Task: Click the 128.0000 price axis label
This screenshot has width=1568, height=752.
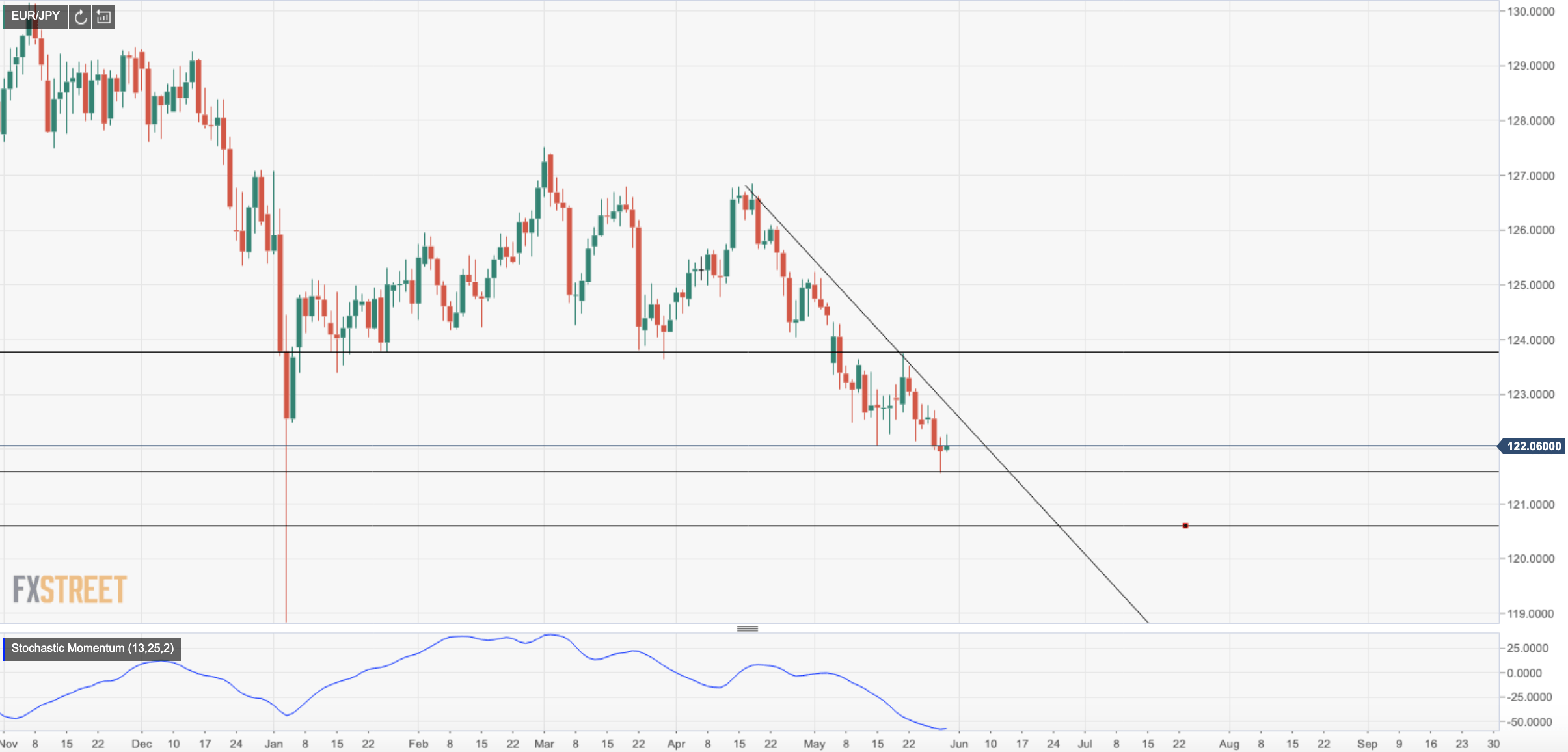Action: (1530, 121)
